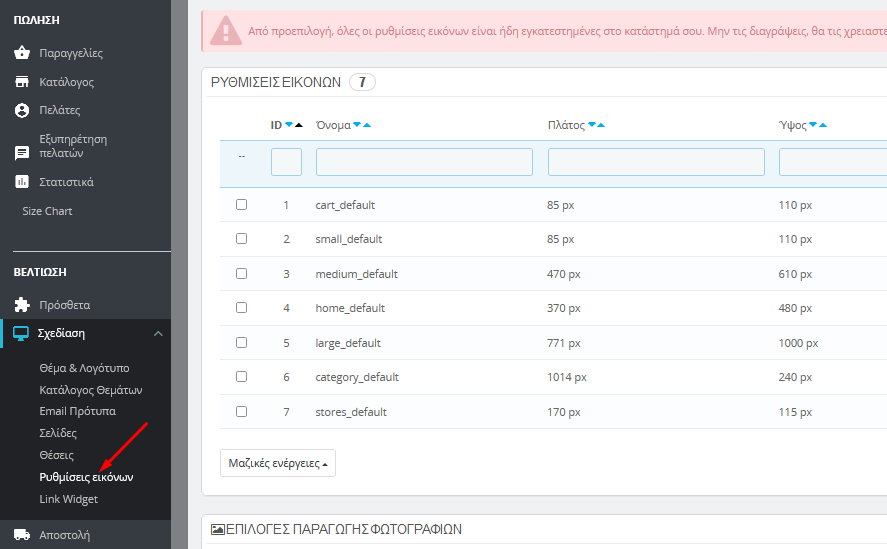Open Κατάλογος Θεμάτων submenu
The height and width of the screenshot is (549, 887).
91,390
